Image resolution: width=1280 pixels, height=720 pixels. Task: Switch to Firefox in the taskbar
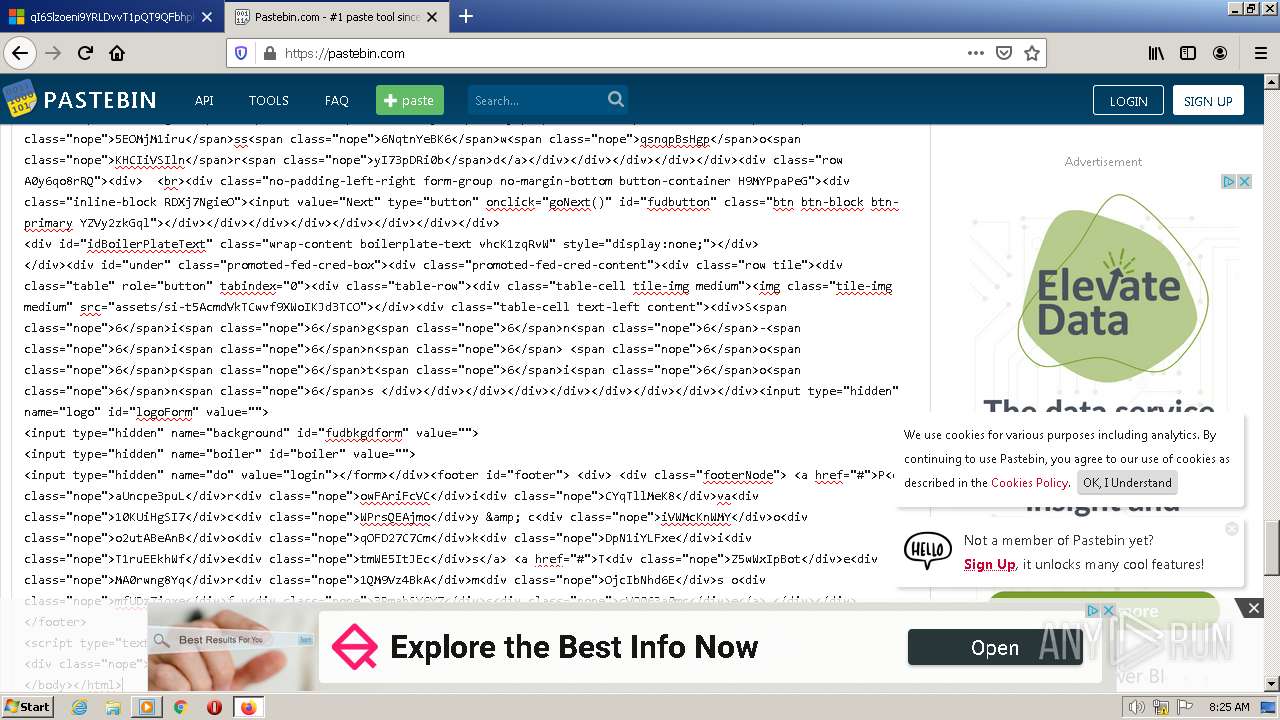click(x=248, y=707)
